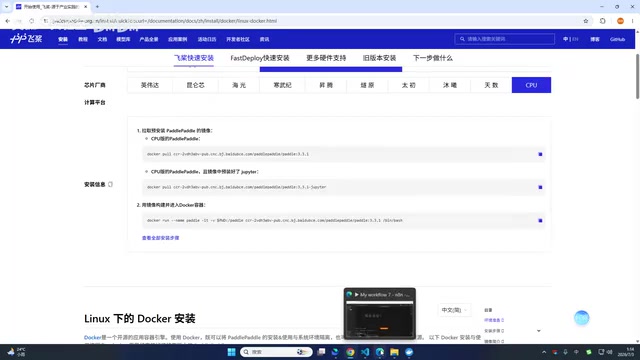Viewport: 640px width, 360px height.
Task: Reload the page
Action: pos(31,21)
